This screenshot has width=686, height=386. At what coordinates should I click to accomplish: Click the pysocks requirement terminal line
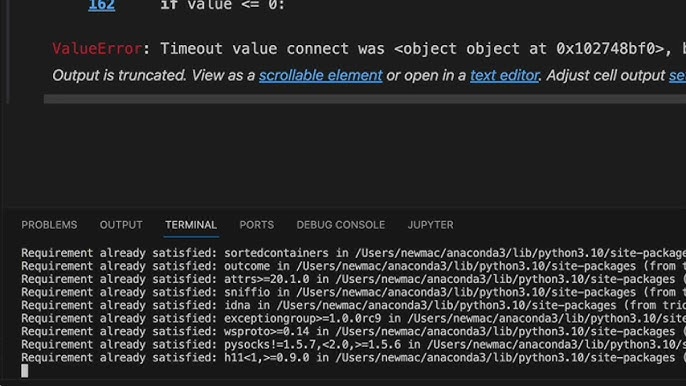coord(354,344)
